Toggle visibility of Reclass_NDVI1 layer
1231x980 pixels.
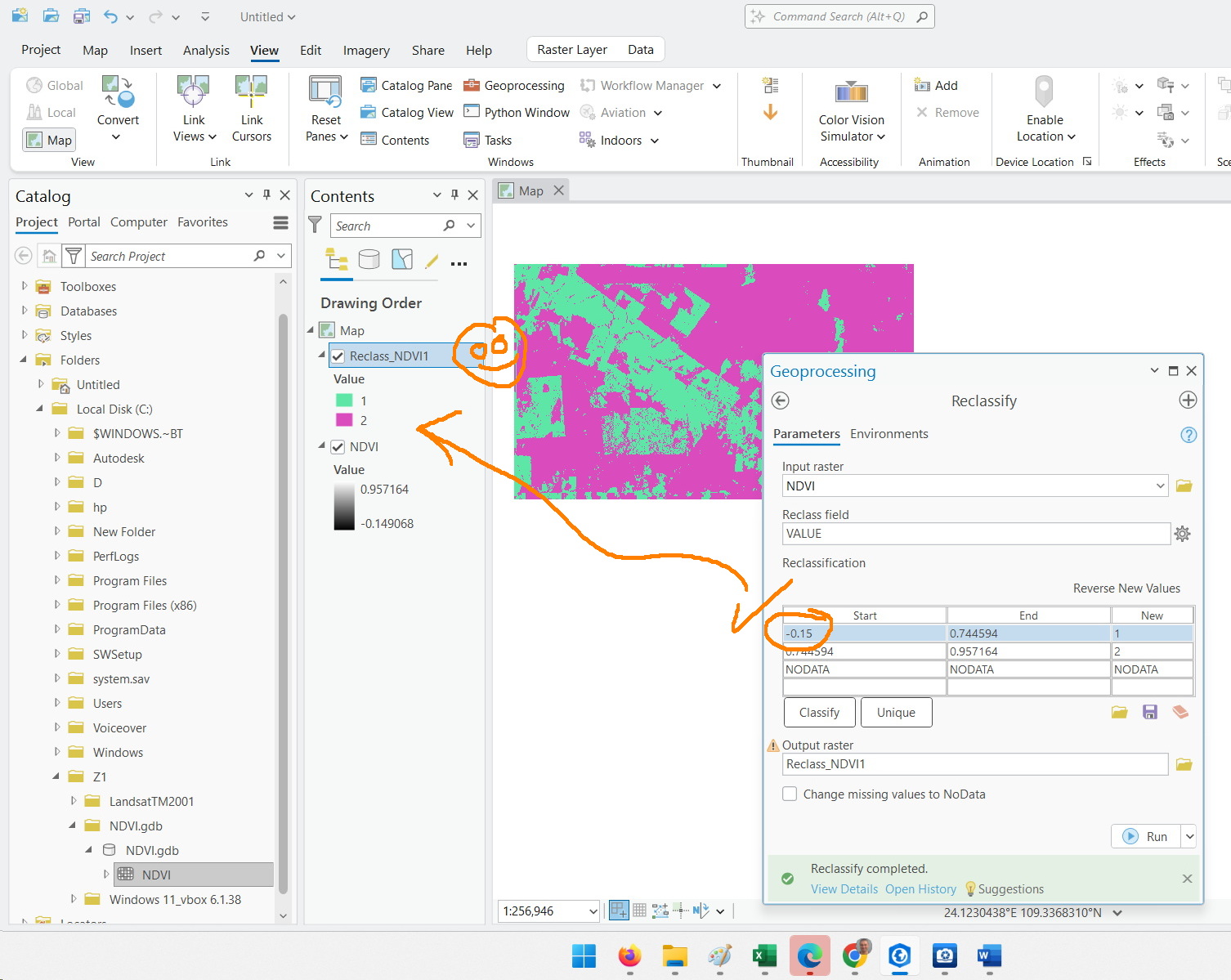(338, 356)
